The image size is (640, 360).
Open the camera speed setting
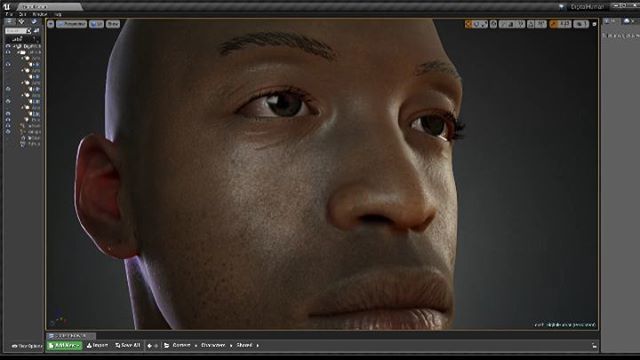click(581, 24)
